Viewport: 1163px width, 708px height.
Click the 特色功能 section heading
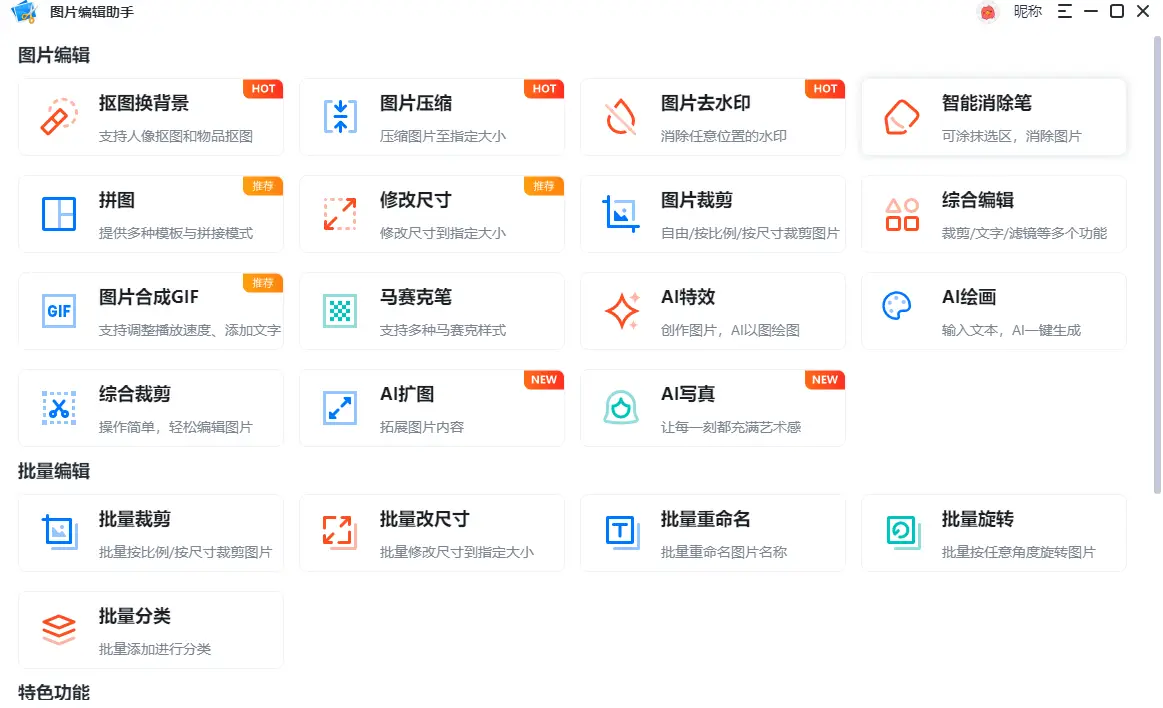54,692
